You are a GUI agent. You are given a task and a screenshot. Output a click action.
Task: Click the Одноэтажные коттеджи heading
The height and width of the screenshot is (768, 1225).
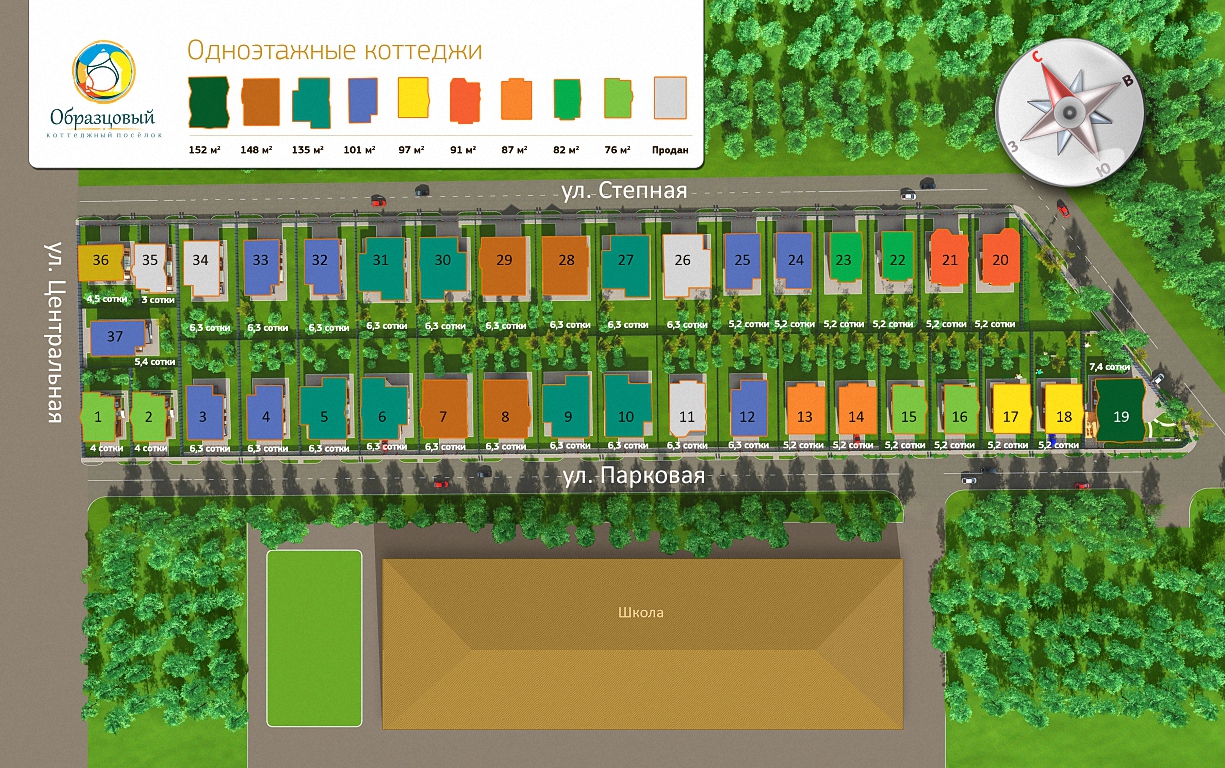pos(334,50)
